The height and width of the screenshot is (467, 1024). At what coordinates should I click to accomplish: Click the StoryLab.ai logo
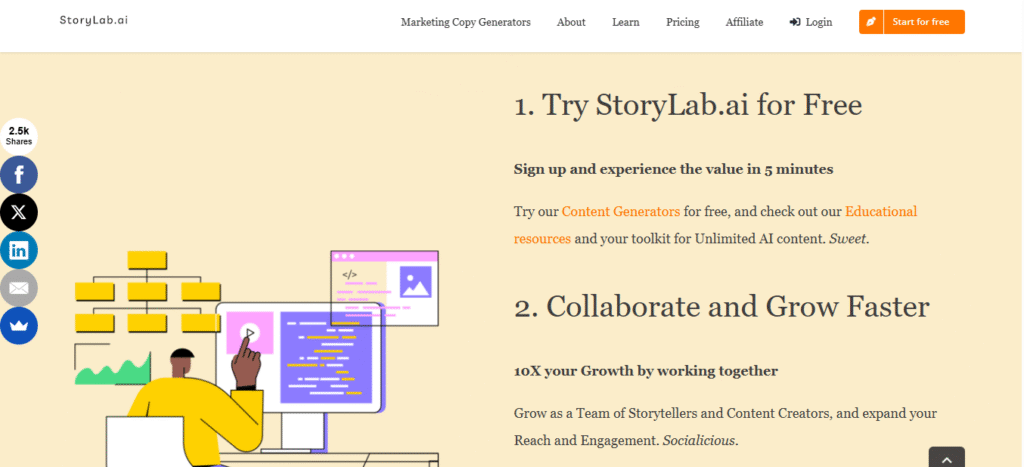[94, 21]
